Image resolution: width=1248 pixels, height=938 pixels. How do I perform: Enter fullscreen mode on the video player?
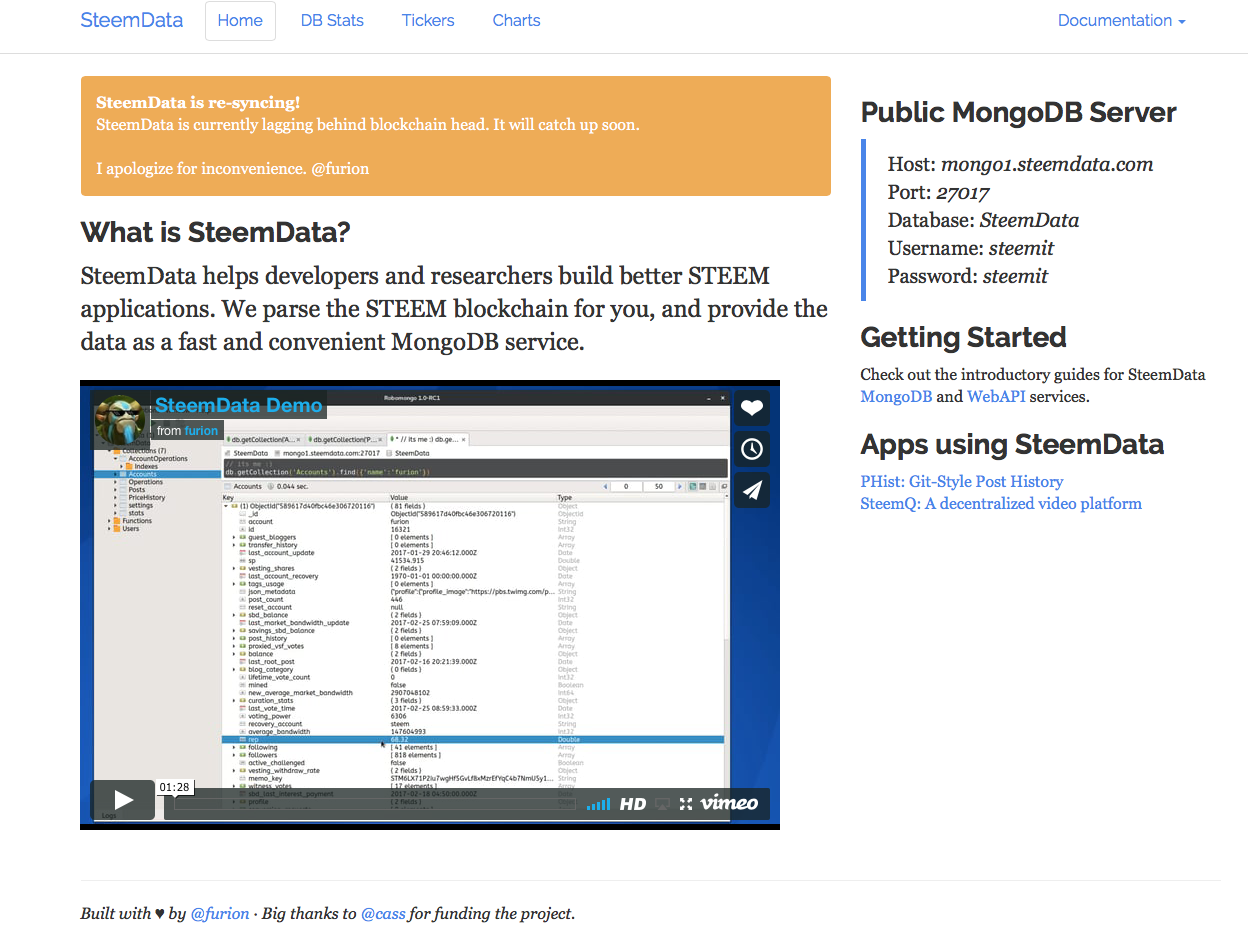(x=686, y=804)
